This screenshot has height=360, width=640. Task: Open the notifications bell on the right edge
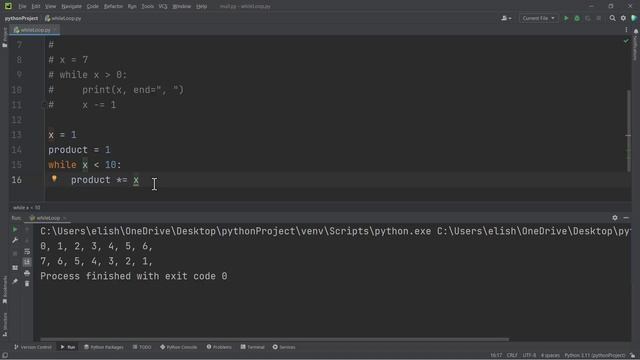tap(636, 31)
